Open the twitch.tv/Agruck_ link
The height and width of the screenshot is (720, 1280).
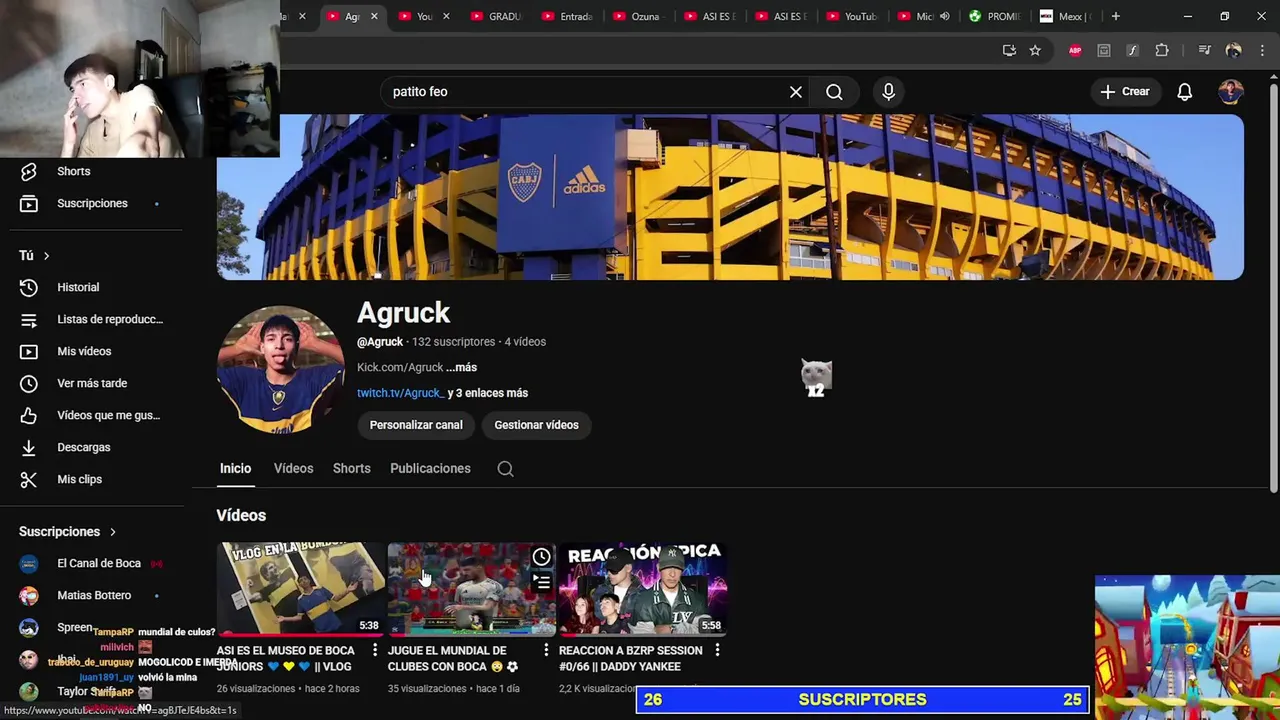pos(400,393)
